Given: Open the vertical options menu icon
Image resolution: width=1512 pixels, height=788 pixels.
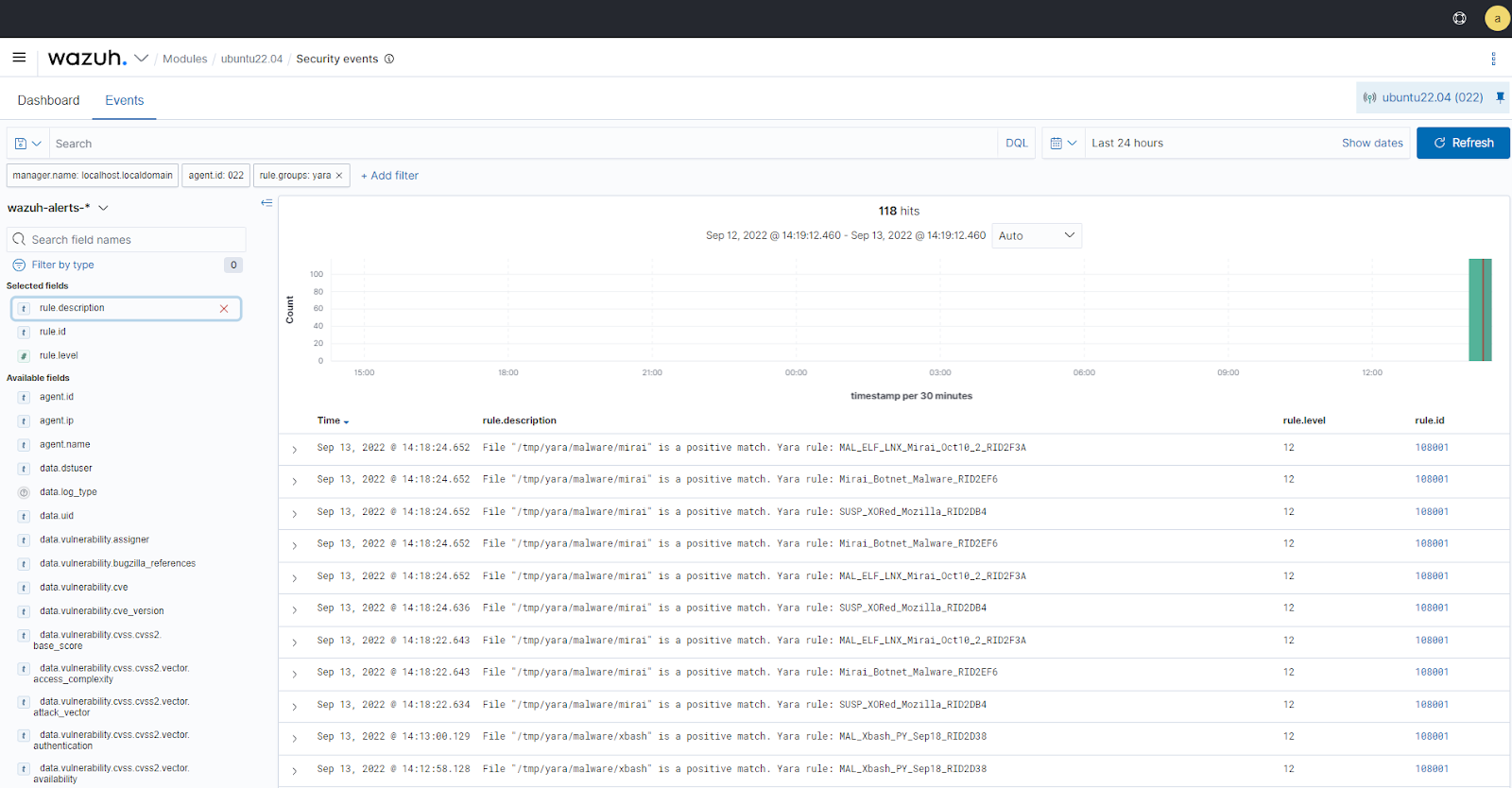Looking at the screenshot, I should click(x=1493, y=59).
